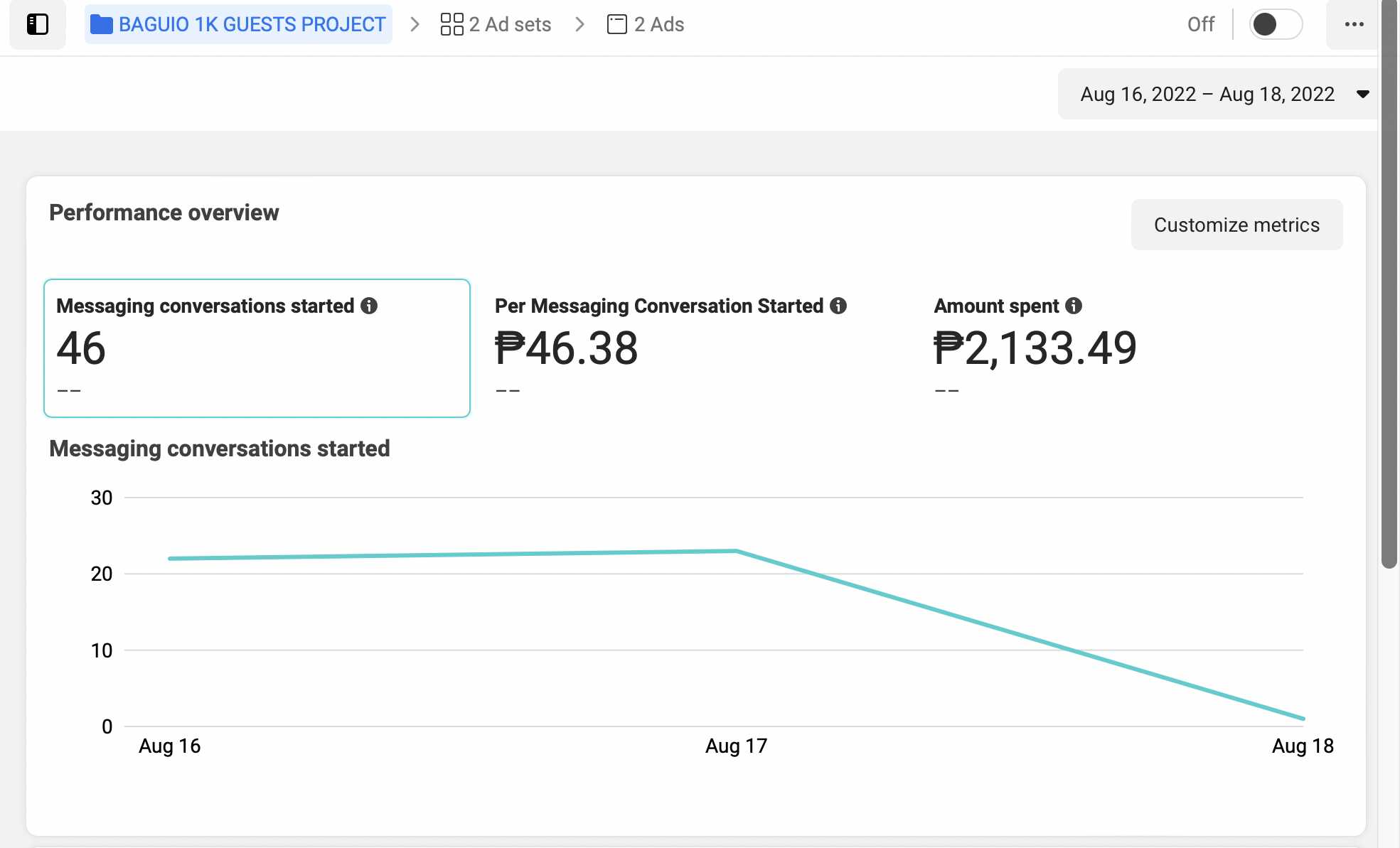Image resolution: width=1400 pixels, height=848 pixels.
Task: Toggle the sidebar panel icon
Action: [37, 24]
